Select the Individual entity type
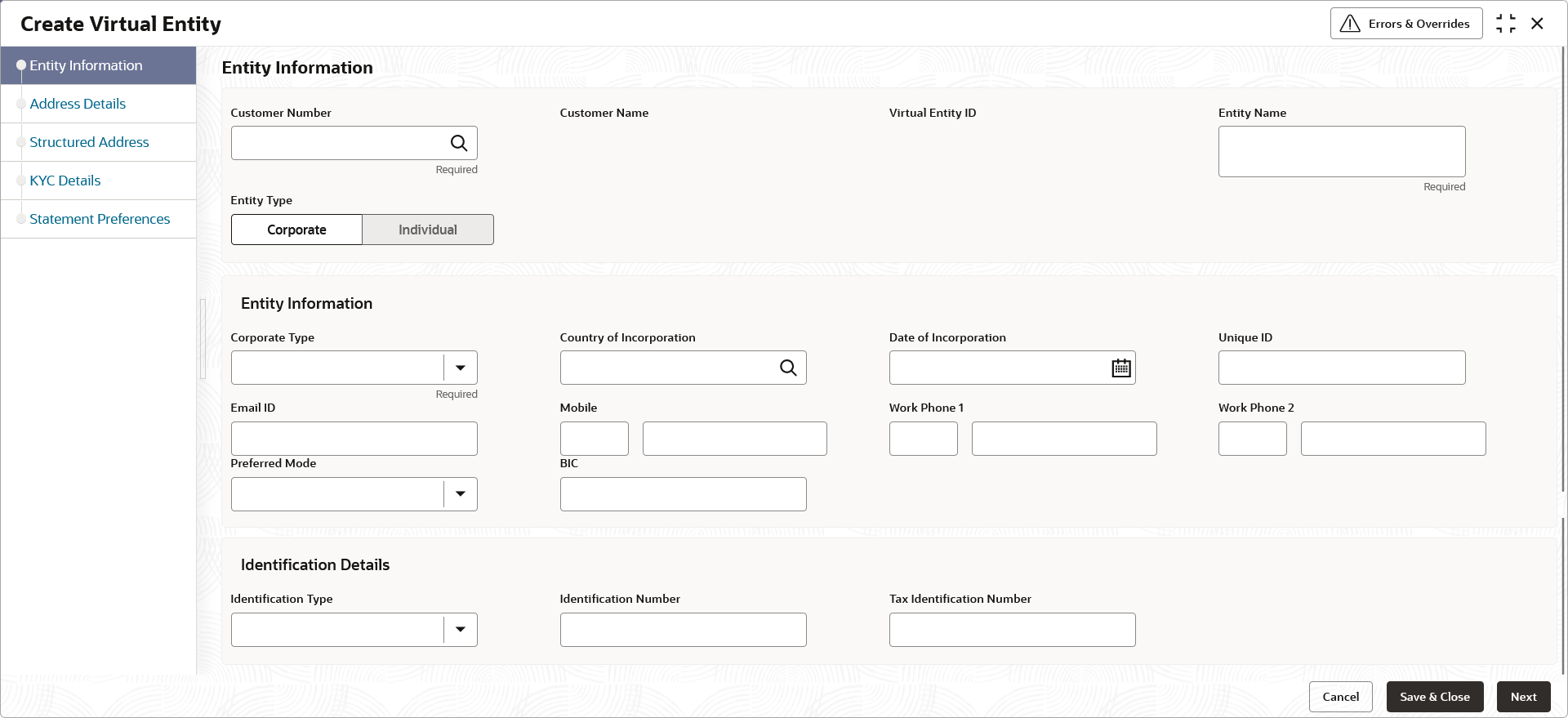 pyautogui.click(x=428, y=230)
